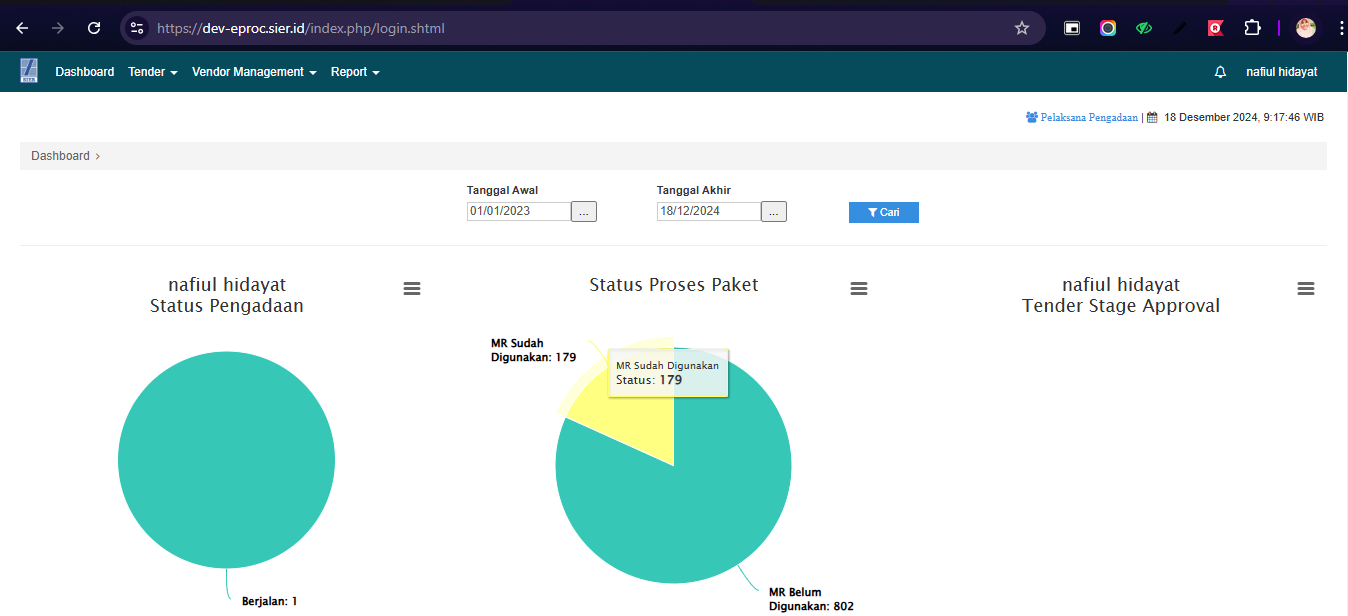
Task: Reload the page
Action: pos(94,28)
